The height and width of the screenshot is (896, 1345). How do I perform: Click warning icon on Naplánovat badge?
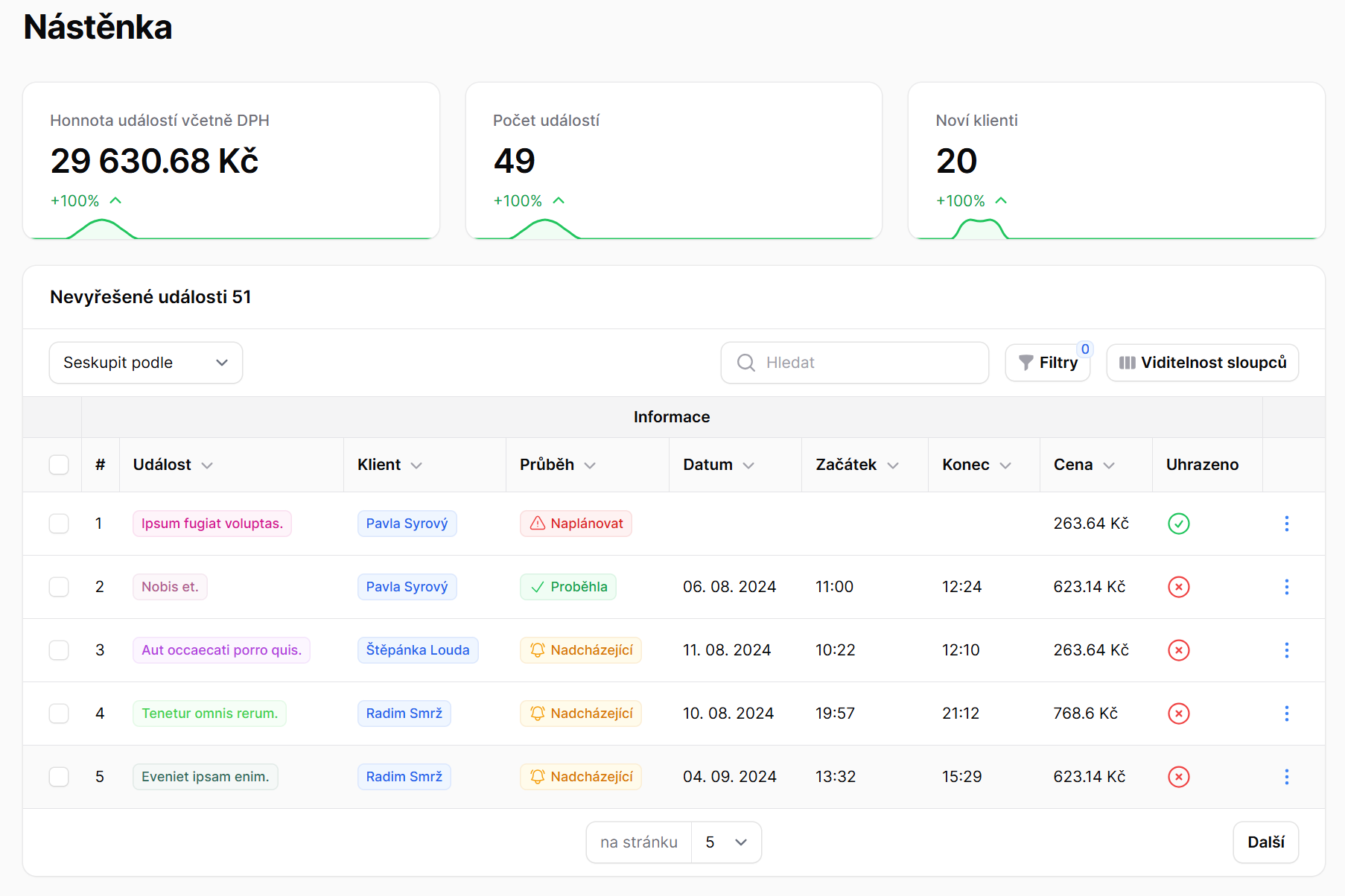click(538, 524)
